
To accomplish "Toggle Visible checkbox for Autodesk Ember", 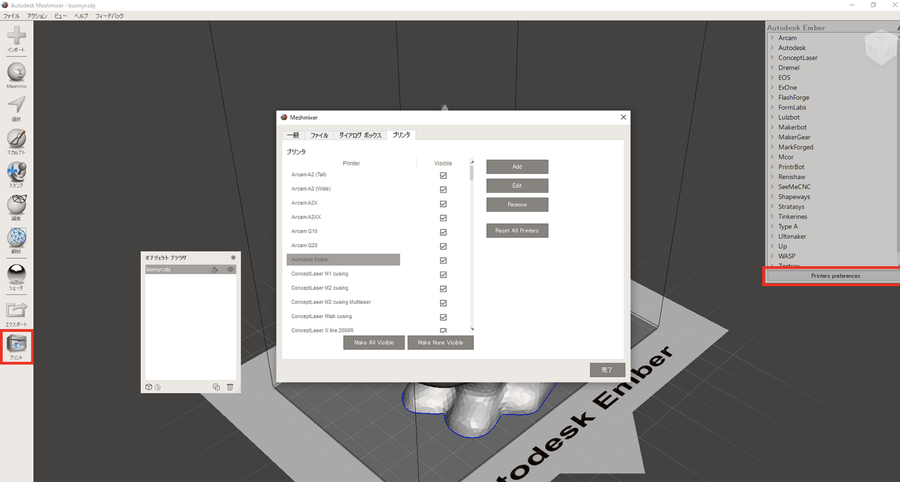I will (x=443, y=261).
